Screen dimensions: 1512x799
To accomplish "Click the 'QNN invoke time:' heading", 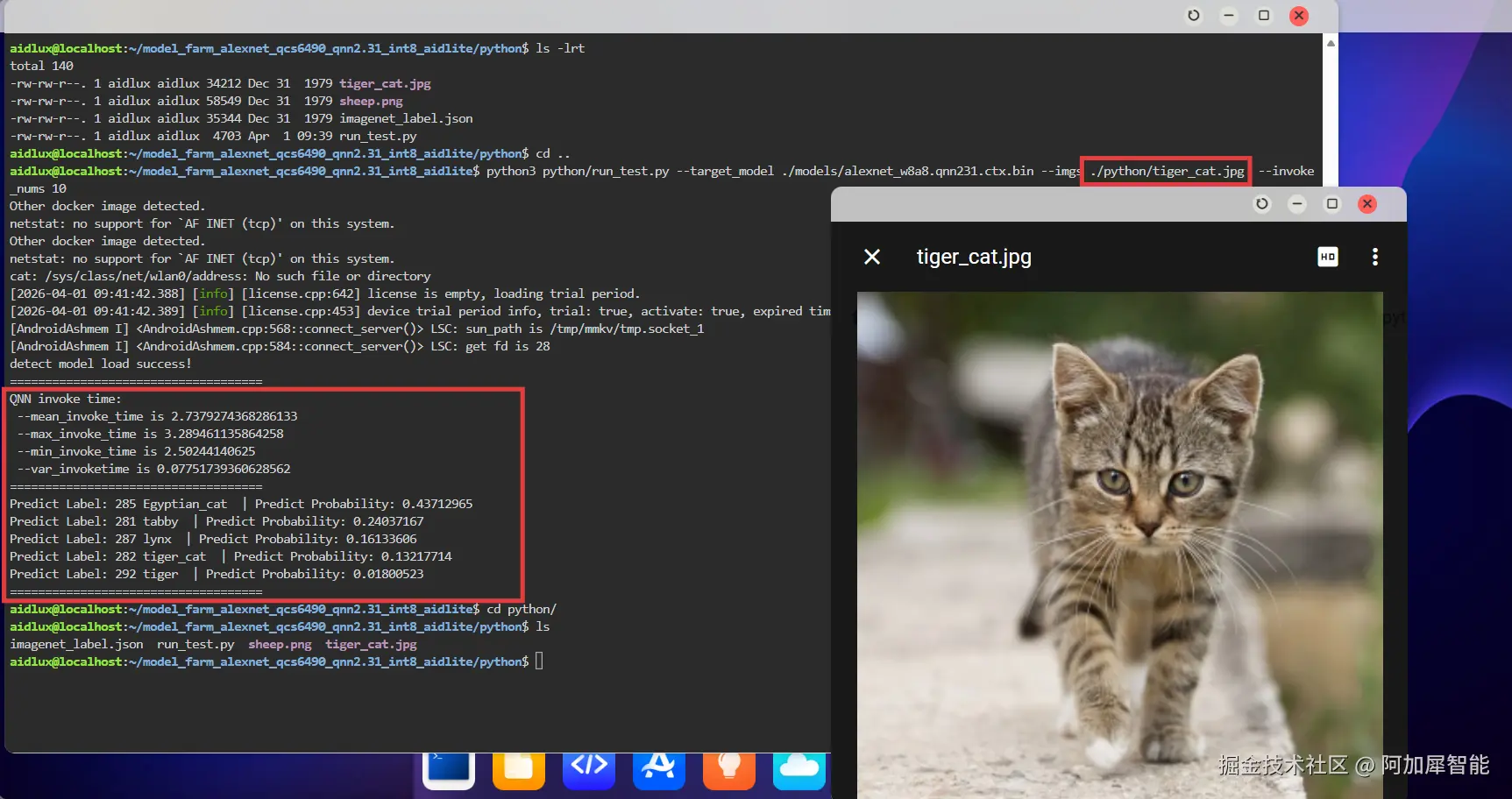I will (66, 399).
